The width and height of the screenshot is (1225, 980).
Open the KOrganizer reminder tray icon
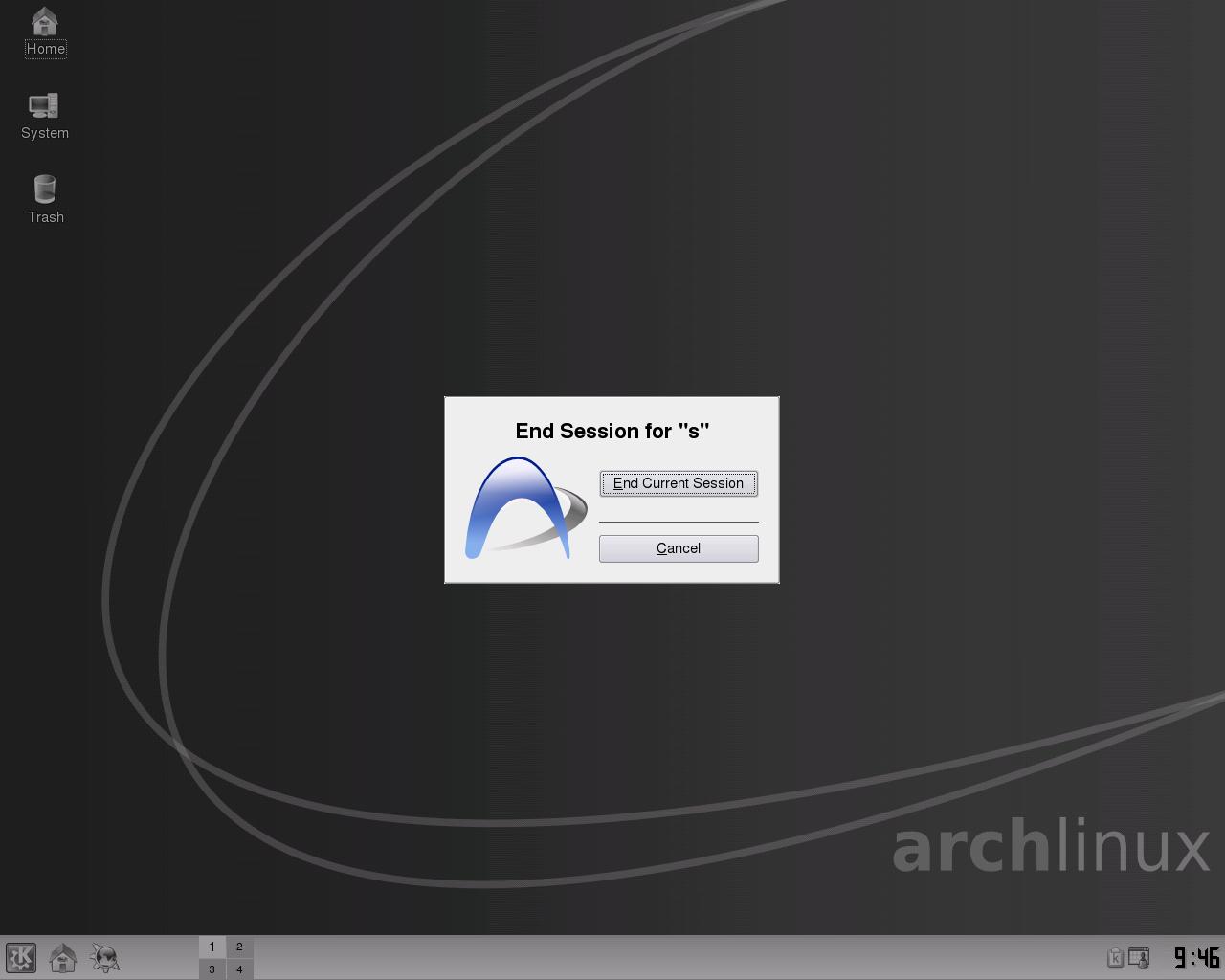pos(1139,957)
